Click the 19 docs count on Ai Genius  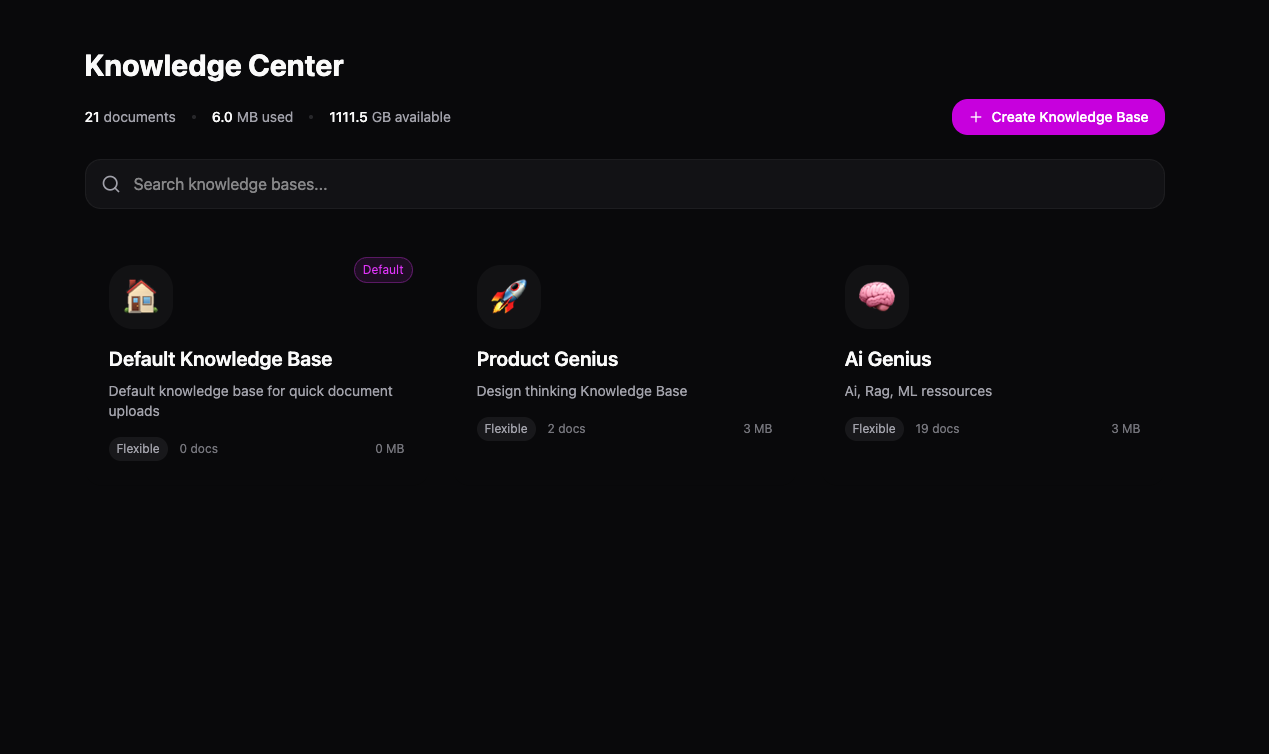click(937, 429)
